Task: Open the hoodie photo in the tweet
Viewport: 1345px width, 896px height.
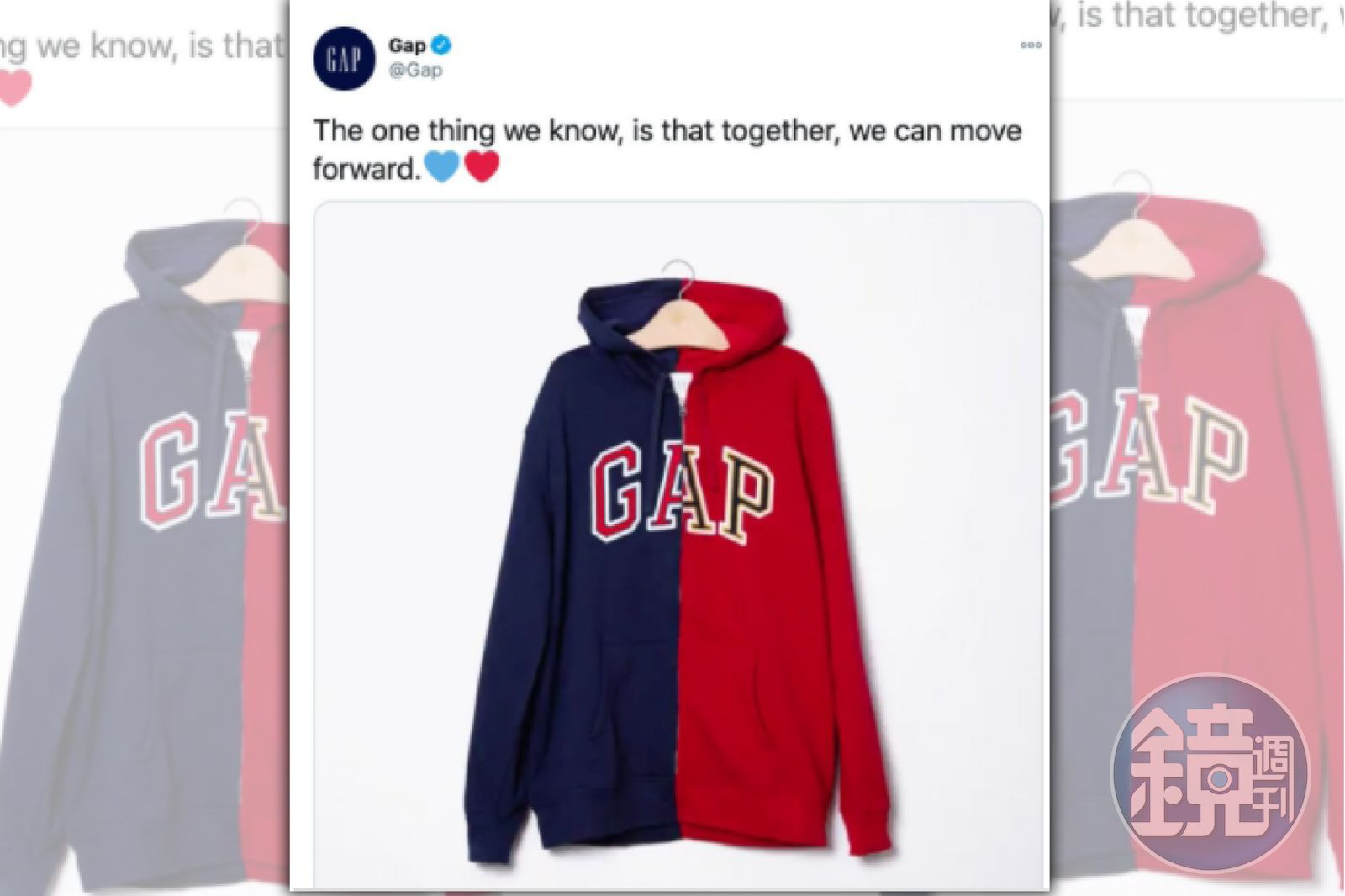Action: click(678, 545)
